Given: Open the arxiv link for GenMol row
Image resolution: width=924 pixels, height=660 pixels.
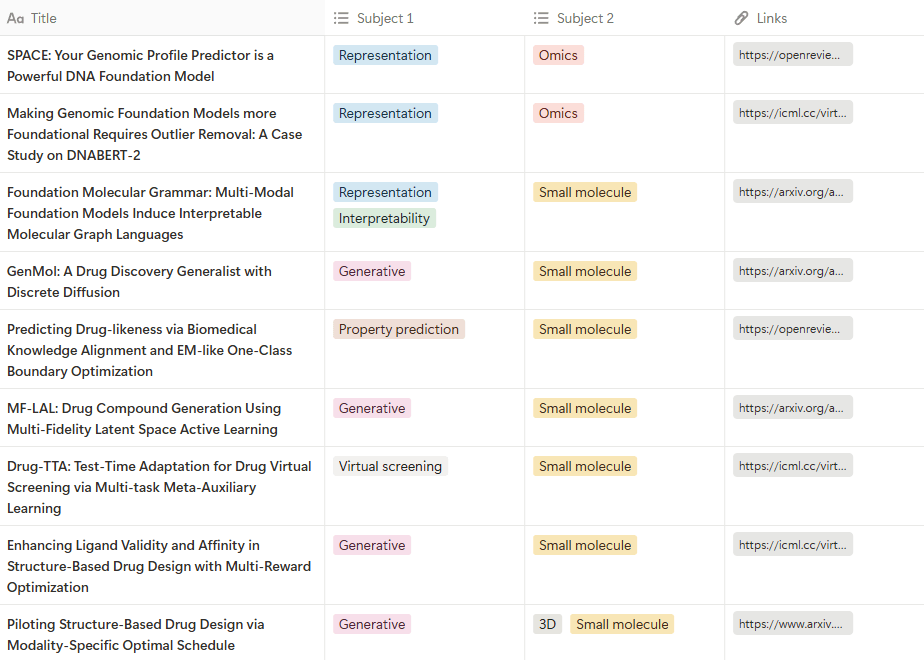Looking at the screenshot, I should (793, 270).
